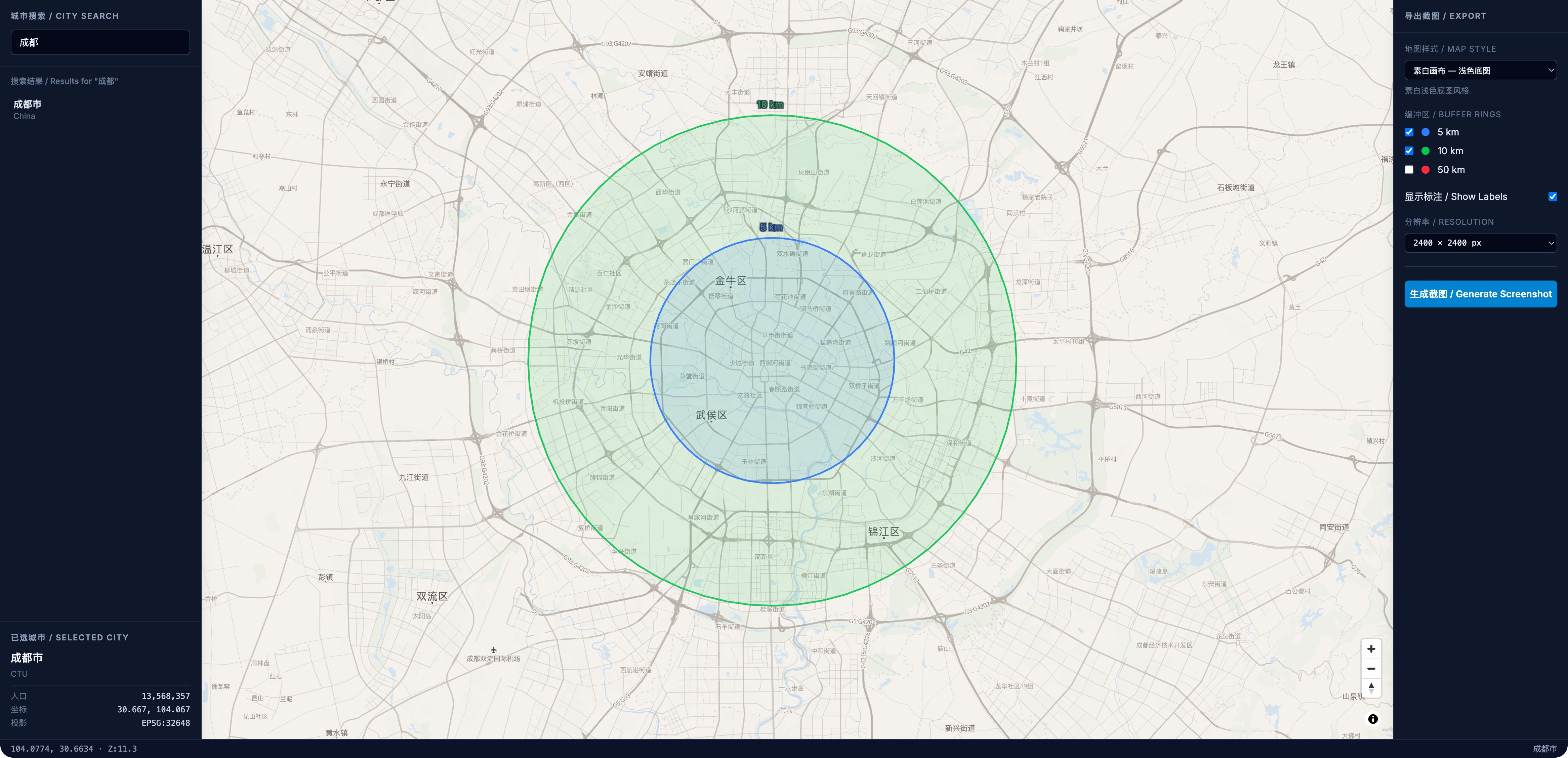The height and width of the screenshot is (758, 1568).
Task: Toggle the Show Labels checkbox
Action: pyautogui.click(x=1553, y=197)
